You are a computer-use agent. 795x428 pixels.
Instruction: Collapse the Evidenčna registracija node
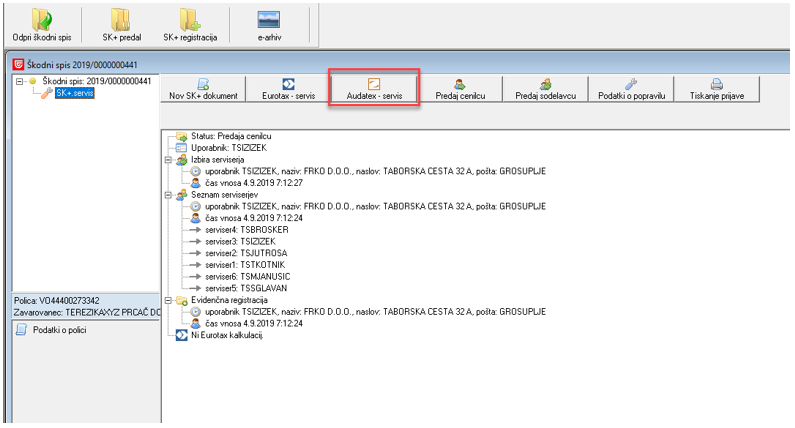[168, 300]
